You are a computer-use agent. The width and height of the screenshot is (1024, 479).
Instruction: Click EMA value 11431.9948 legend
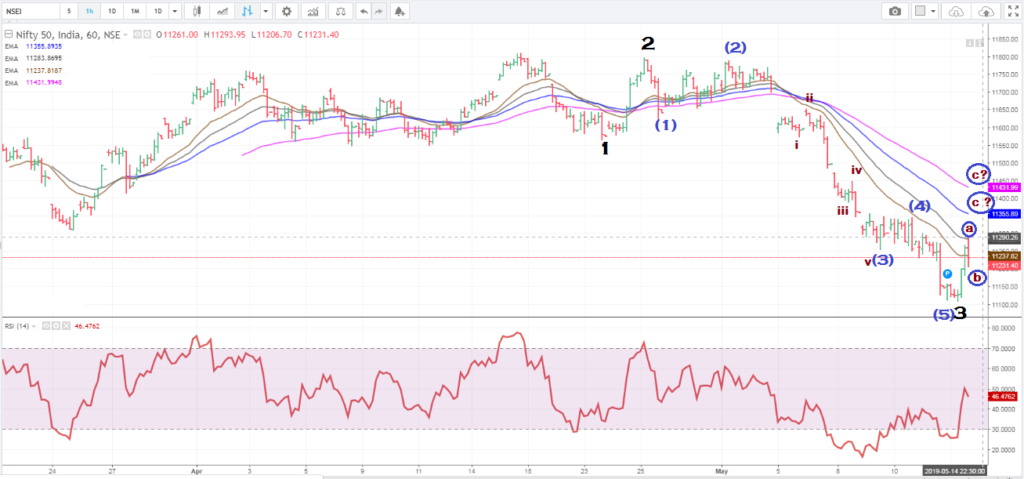pos(45,81)
